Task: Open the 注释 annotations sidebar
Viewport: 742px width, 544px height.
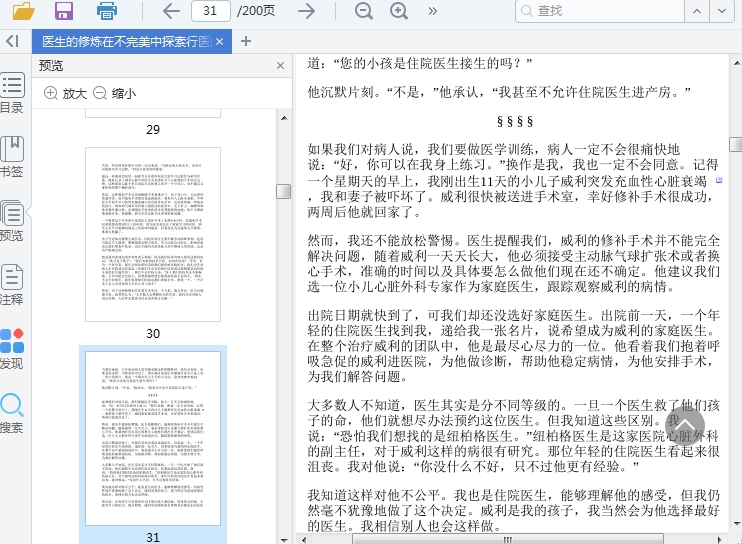Action: coord(12,285)
